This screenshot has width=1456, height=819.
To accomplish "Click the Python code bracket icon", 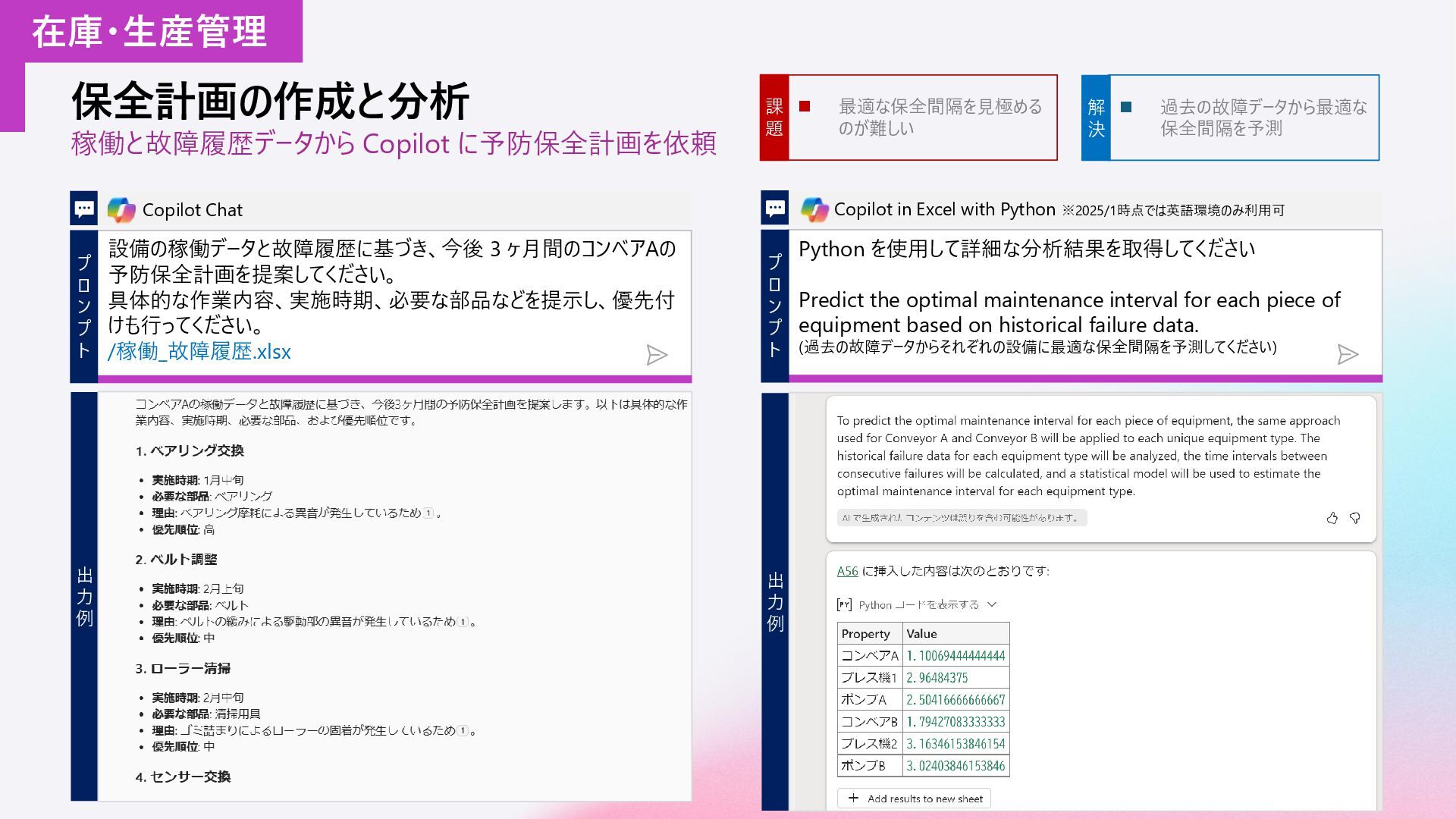I will (x=844, y=605).
